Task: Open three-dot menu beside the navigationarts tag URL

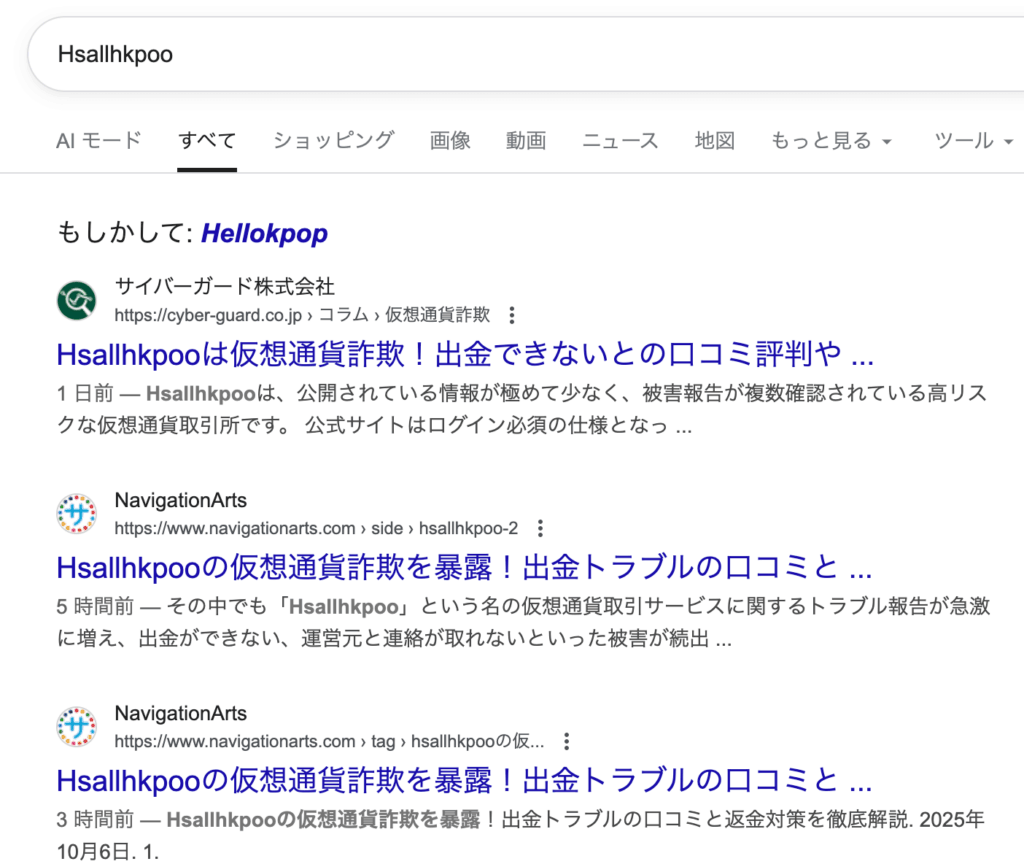Action: (x=566, y=742)
